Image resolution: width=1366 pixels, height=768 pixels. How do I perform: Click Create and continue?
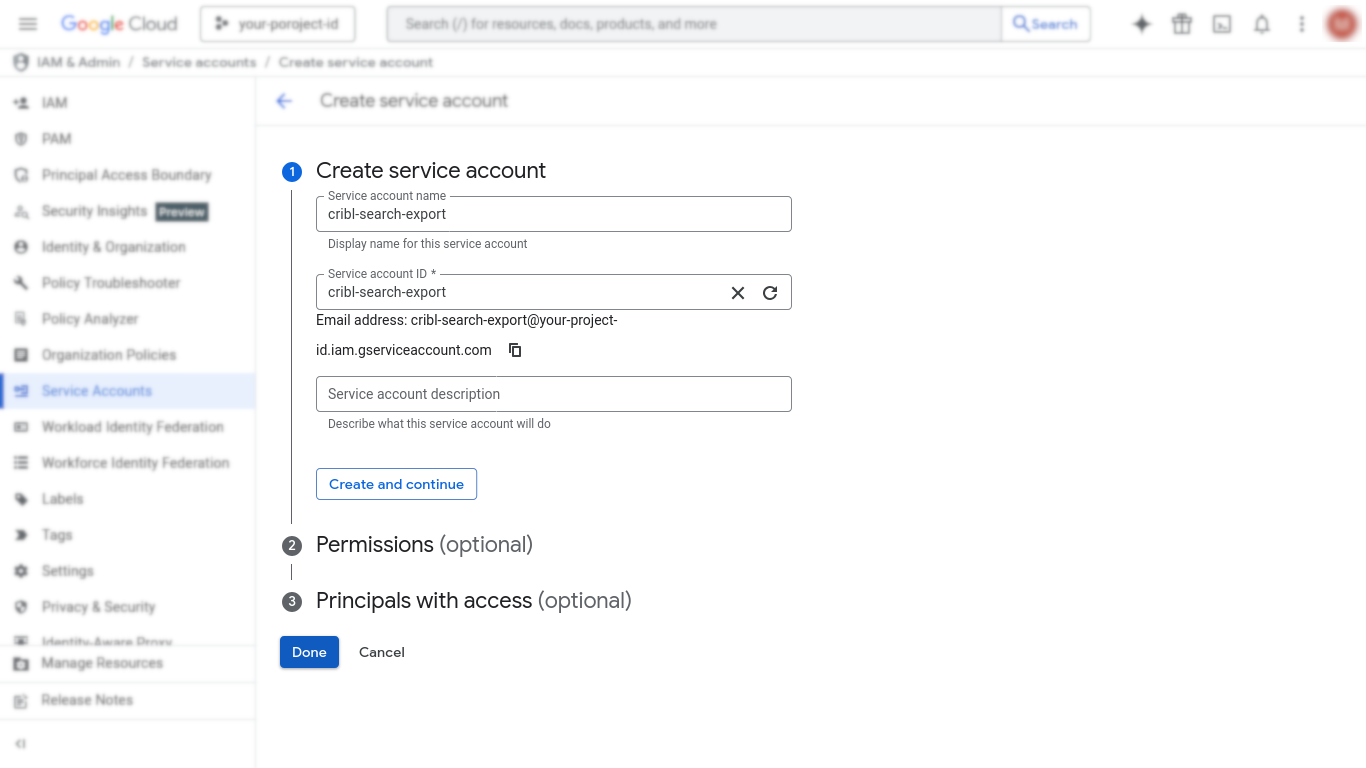(396, 484)
